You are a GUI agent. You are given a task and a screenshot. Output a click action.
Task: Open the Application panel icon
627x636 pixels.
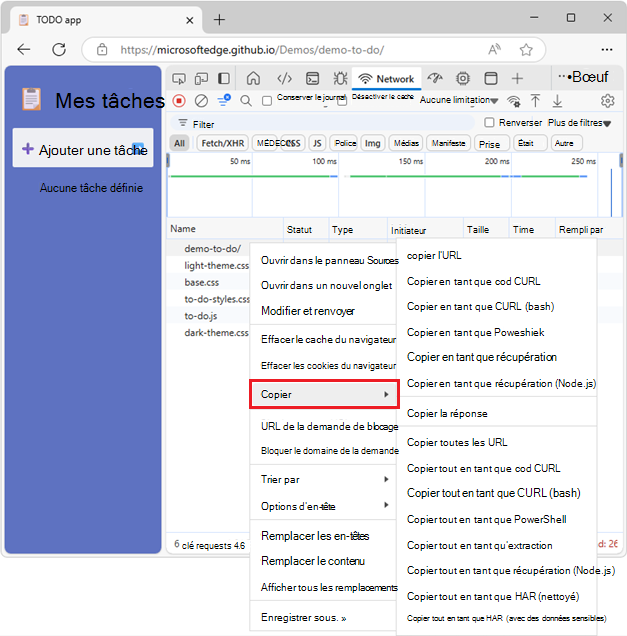(491, 78)
